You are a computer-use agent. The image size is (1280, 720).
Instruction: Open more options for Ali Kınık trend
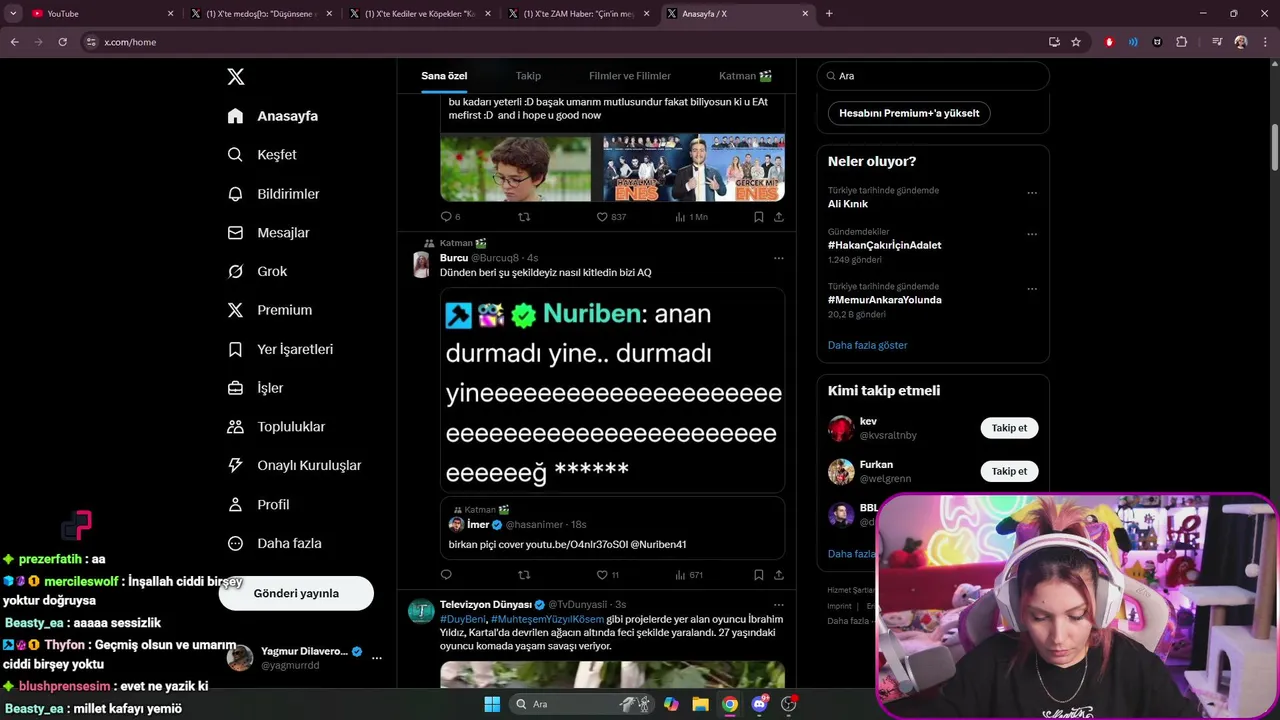coord(1032,193)
